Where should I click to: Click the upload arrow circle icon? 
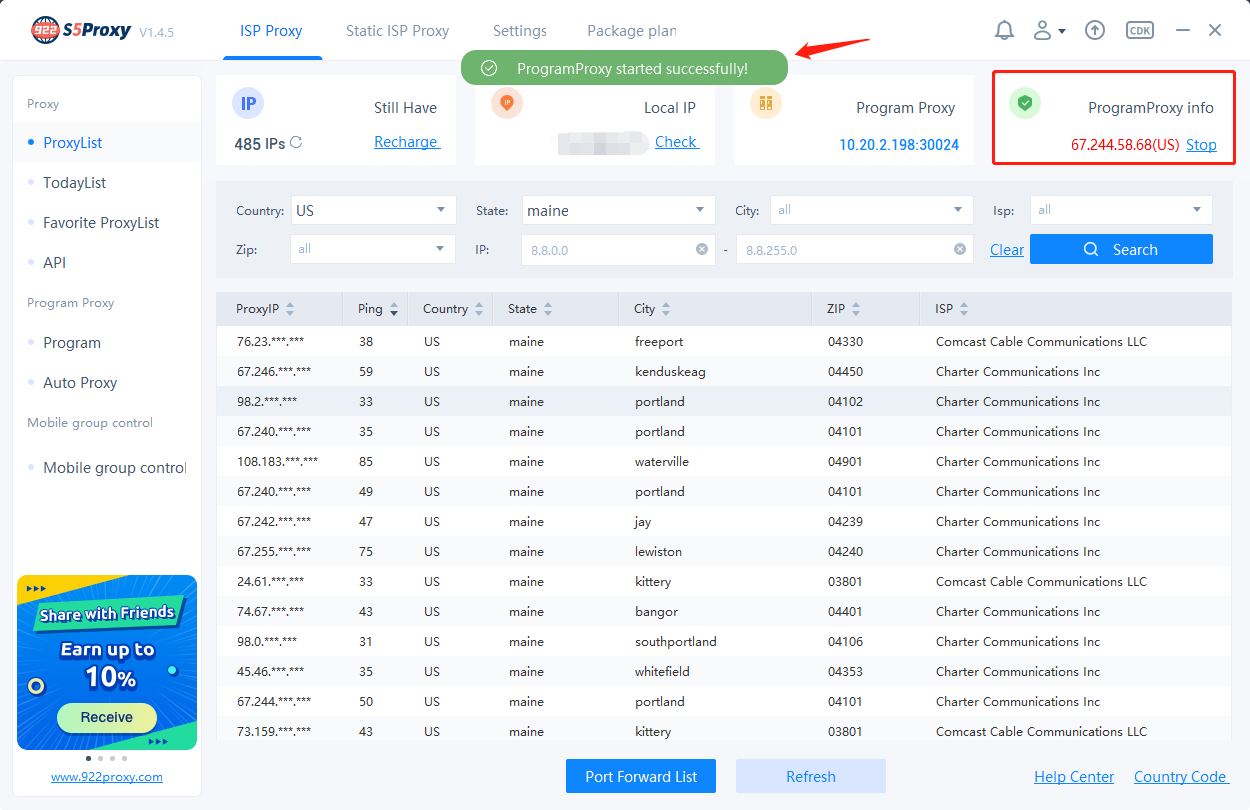click(x=1095, y=31)
